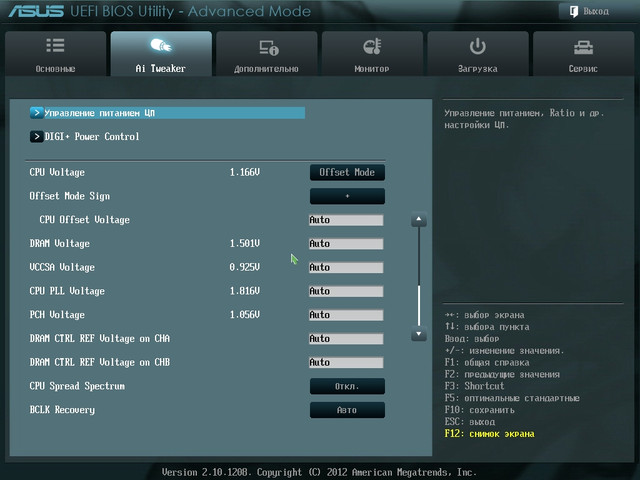Change the Offset Mode Sign plus selector
Viewport: 640px width, 480px height.
tap(347, 196)
